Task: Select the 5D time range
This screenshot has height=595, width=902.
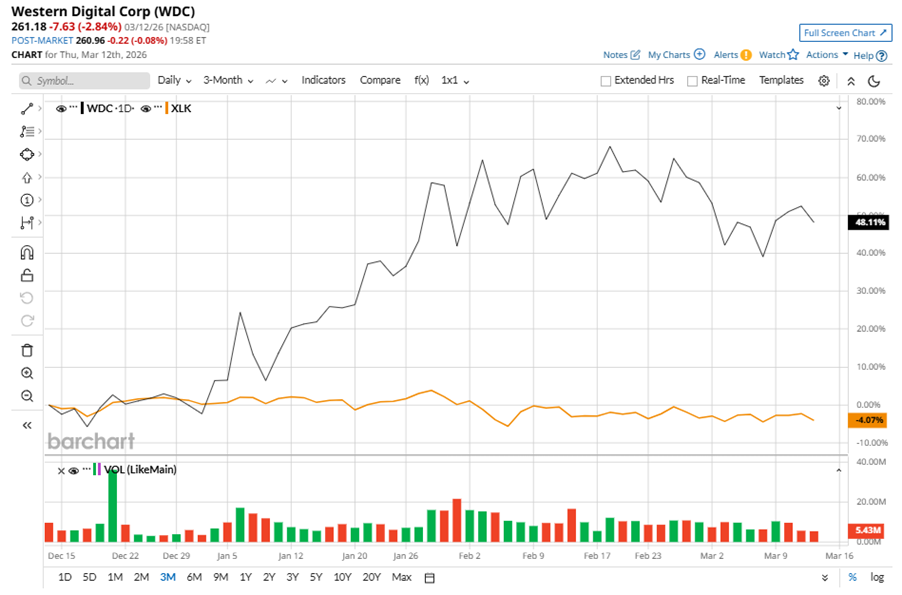Action: (89, 577)
